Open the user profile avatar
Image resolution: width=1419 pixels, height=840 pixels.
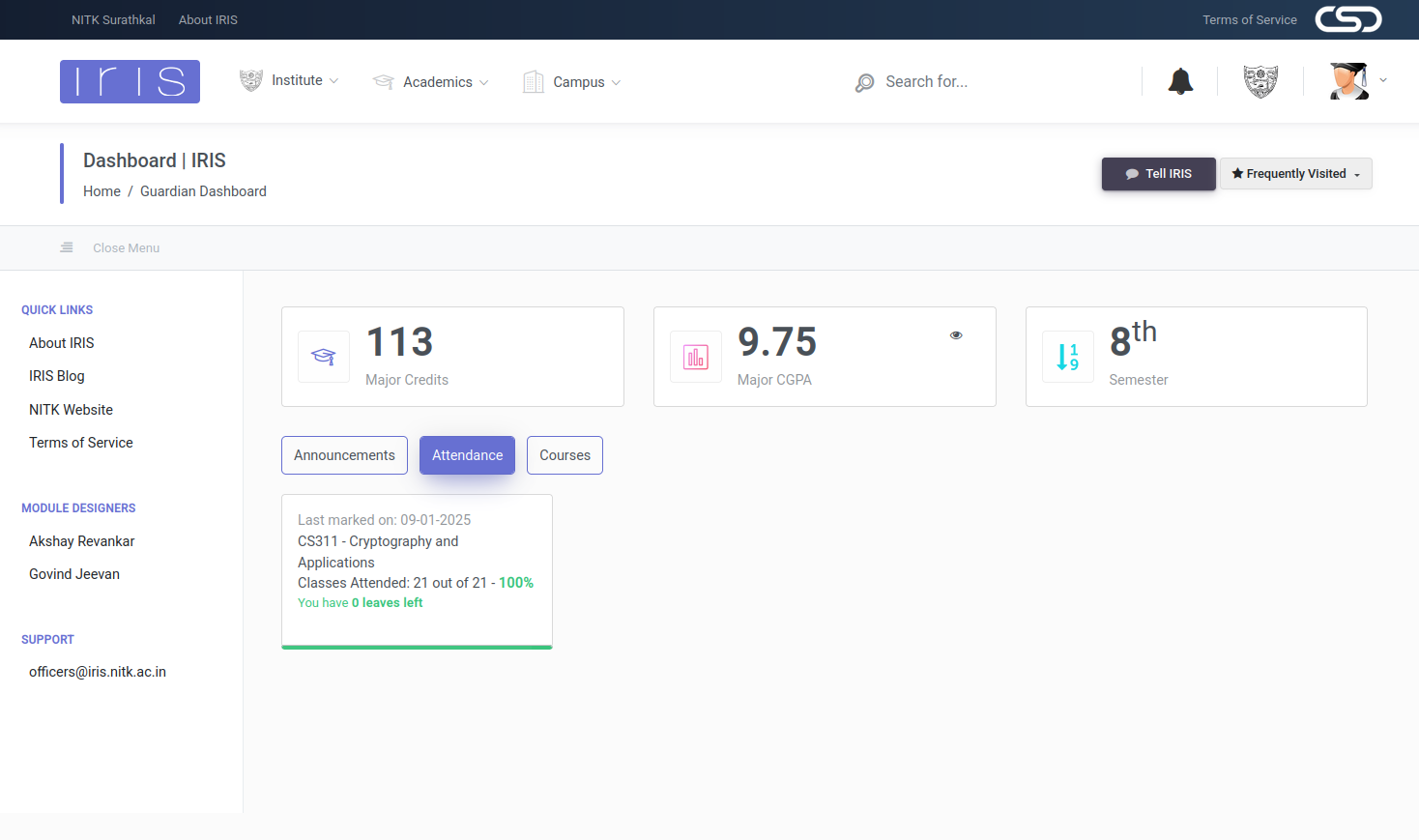1348,81
